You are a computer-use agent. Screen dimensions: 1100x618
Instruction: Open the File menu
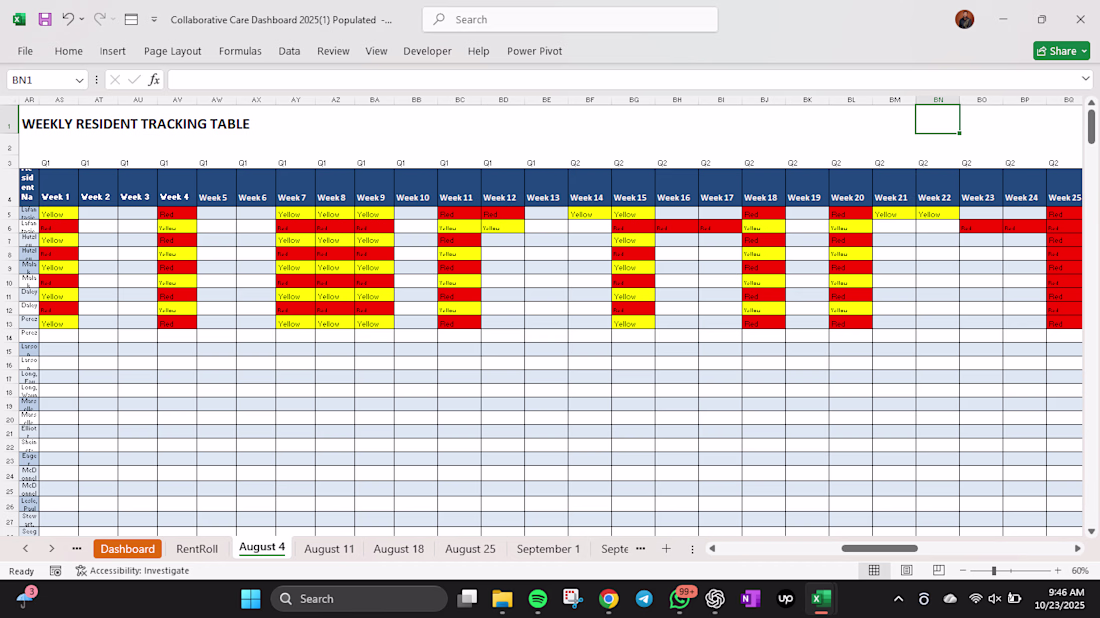click(x=25, y=51)
